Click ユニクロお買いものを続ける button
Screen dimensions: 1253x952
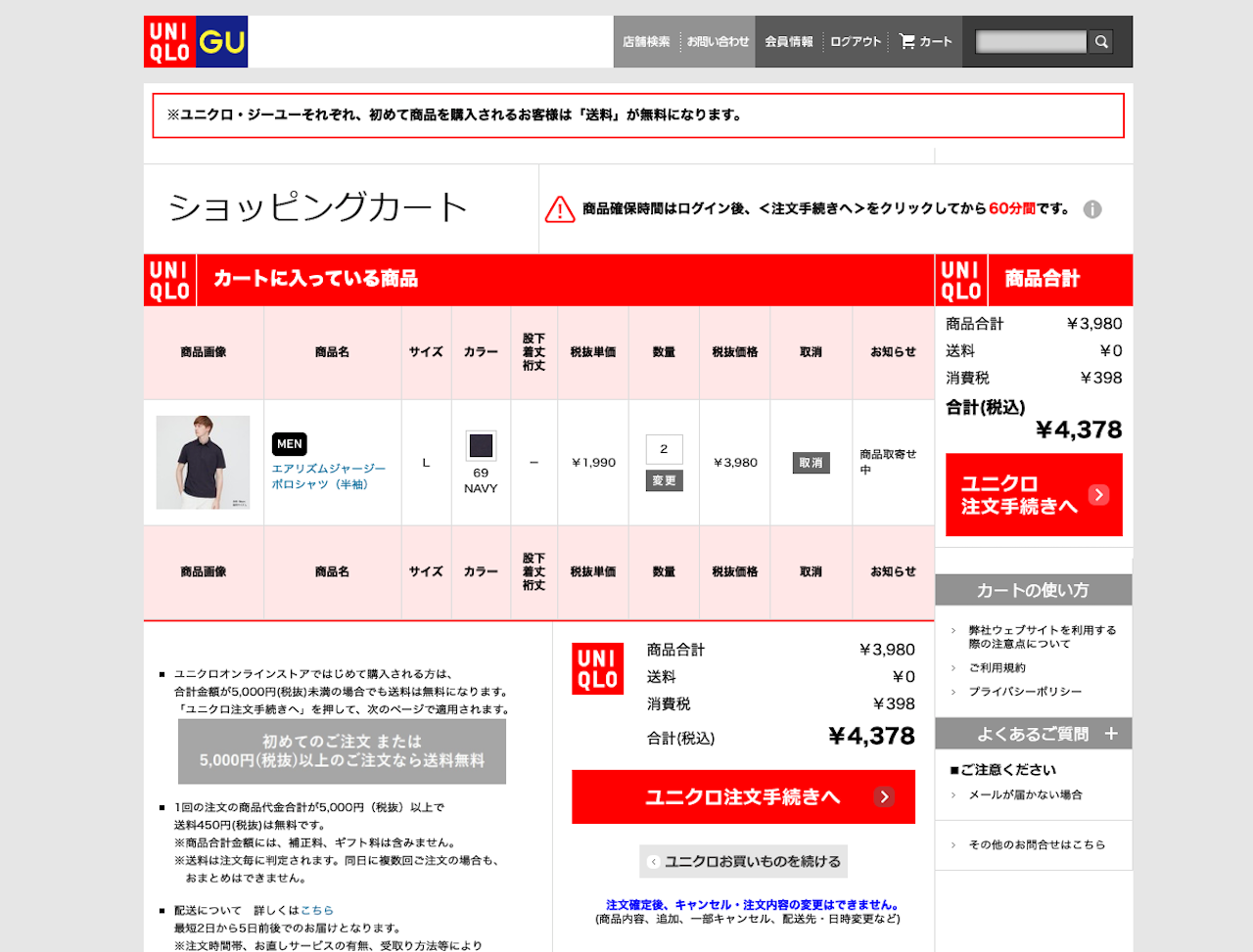coord(743,862)
